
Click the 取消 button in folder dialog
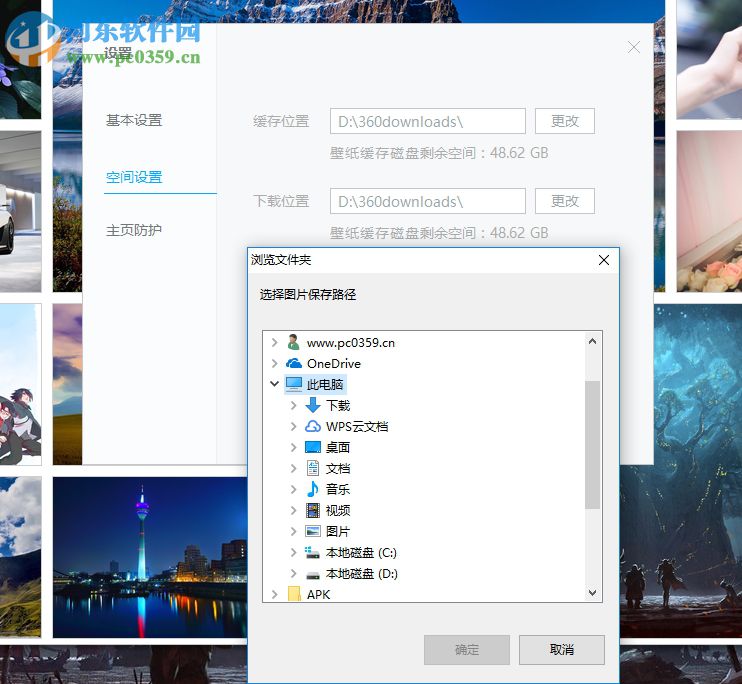pyautogui.click(x=562, y=649)
